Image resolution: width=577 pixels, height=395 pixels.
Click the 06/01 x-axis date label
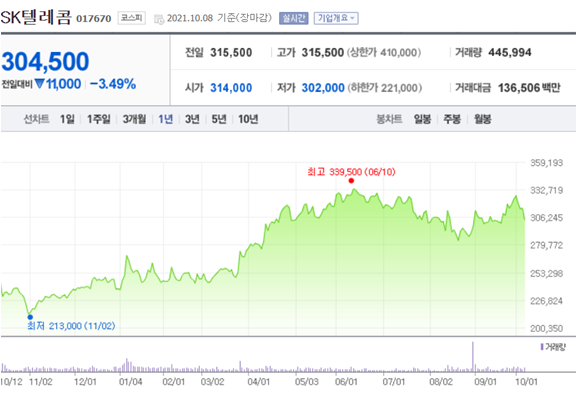click(x=346, y=382)
